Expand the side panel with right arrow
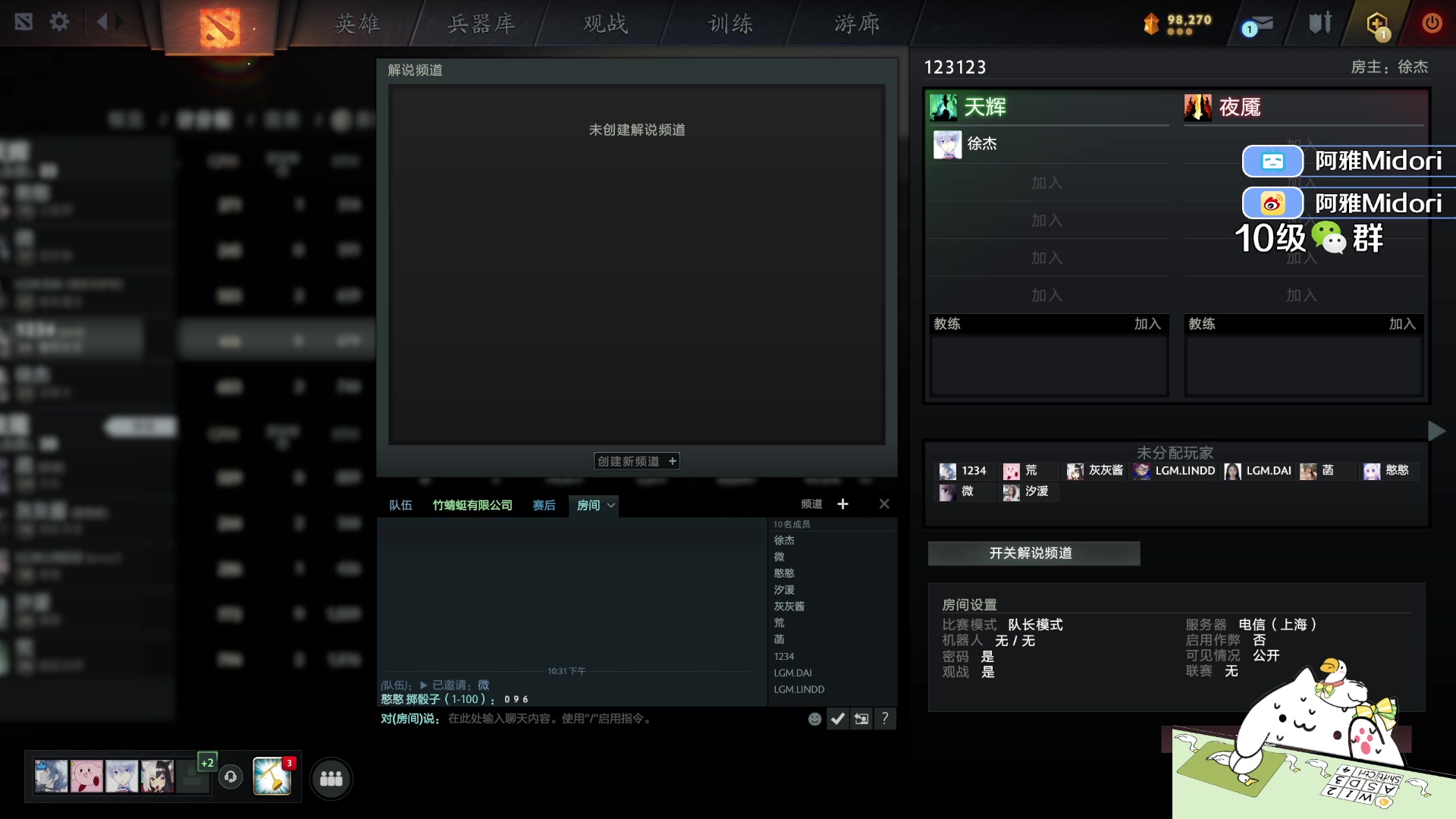This screenshot has width=1456, height=819. coord(1436,431)
